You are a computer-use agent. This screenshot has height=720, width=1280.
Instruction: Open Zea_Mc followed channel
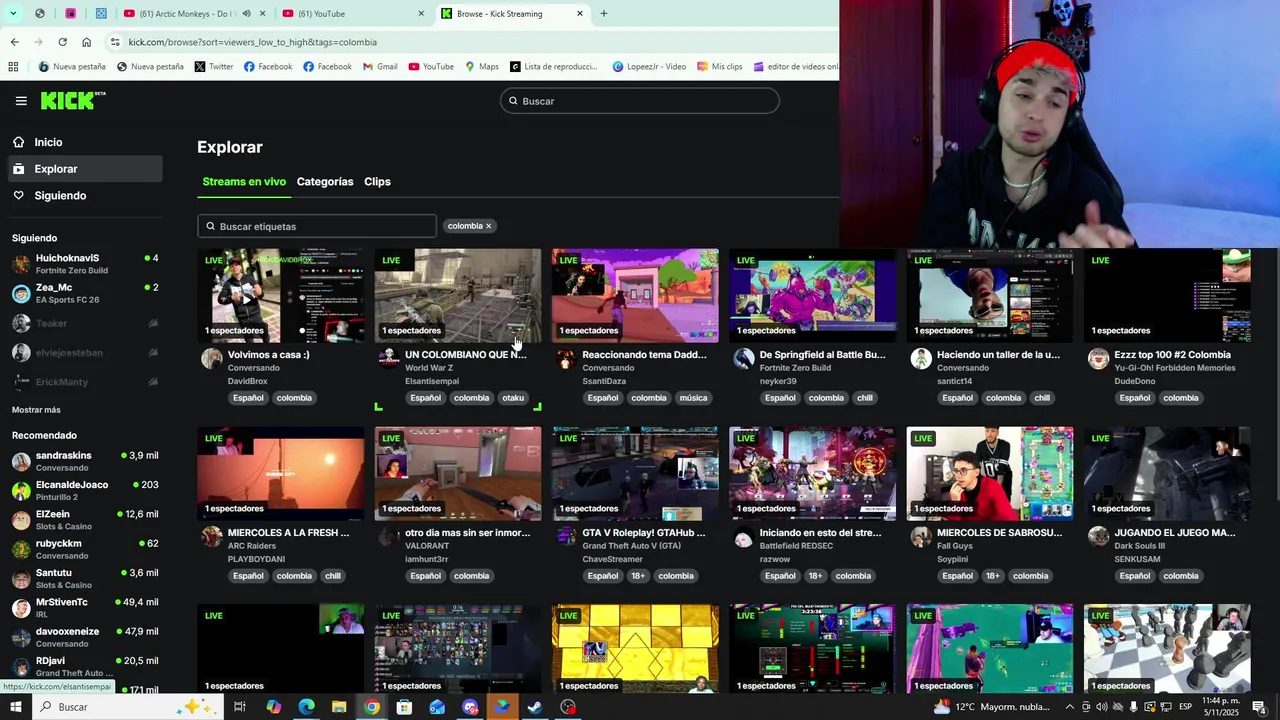click(85, 293)
